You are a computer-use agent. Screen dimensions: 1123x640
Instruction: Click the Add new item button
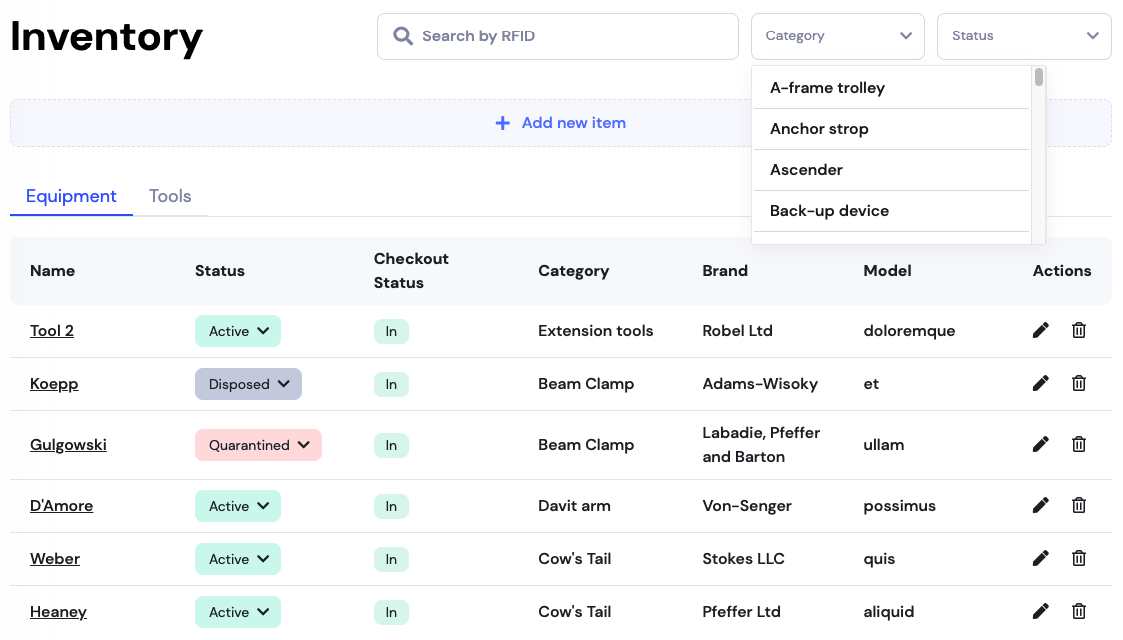[560, 122]
